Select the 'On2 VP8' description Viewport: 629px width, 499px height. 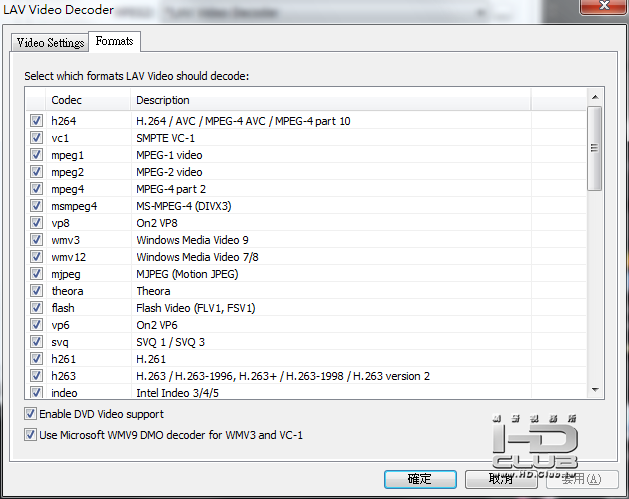(157, 223)
